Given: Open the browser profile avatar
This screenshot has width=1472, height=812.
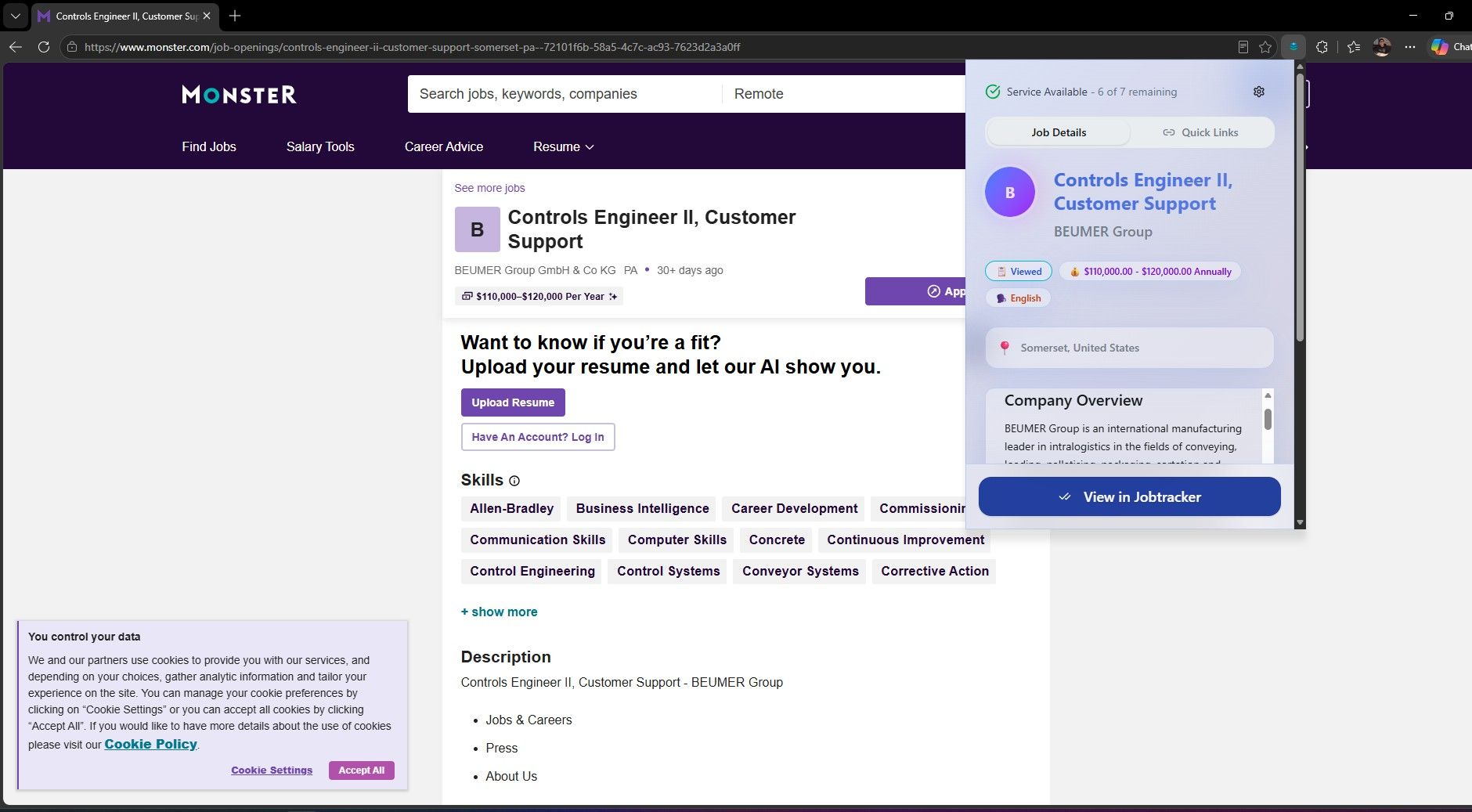Looking at the screenshot, I should 1382,47.
